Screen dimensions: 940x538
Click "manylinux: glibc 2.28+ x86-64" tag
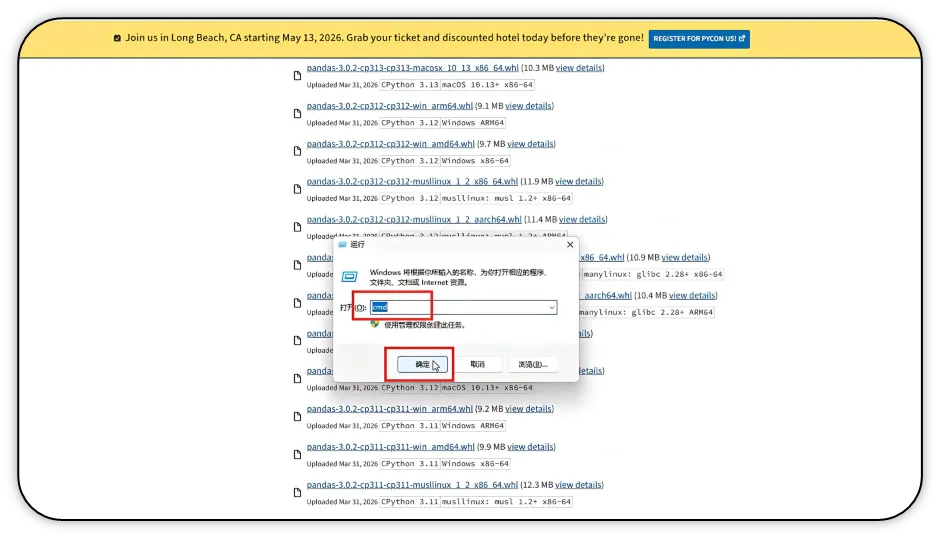[653, 274]
